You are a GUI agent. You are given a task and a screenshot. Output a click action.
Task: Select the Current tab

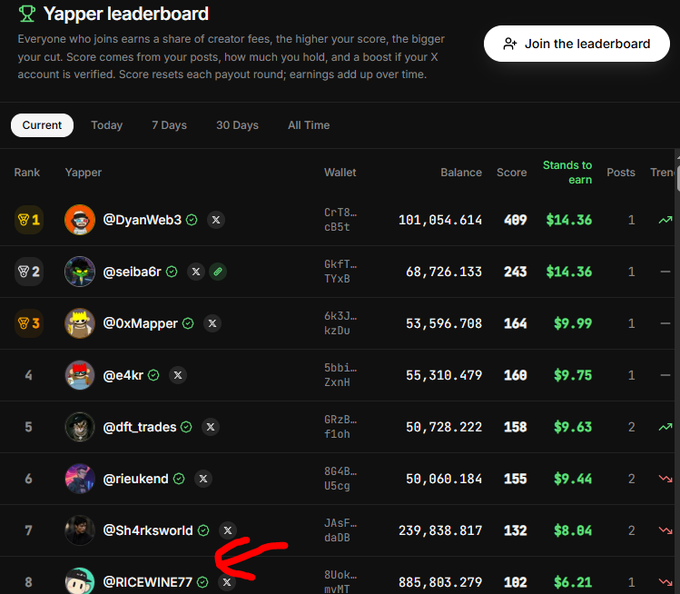(x=42, y=125)
